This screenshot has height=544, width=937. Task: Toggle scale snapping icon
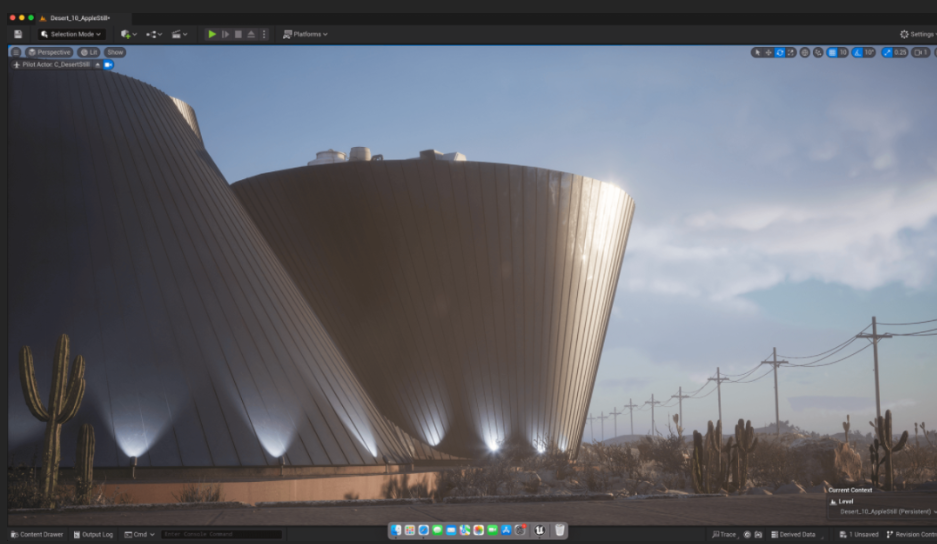(888, 52)
